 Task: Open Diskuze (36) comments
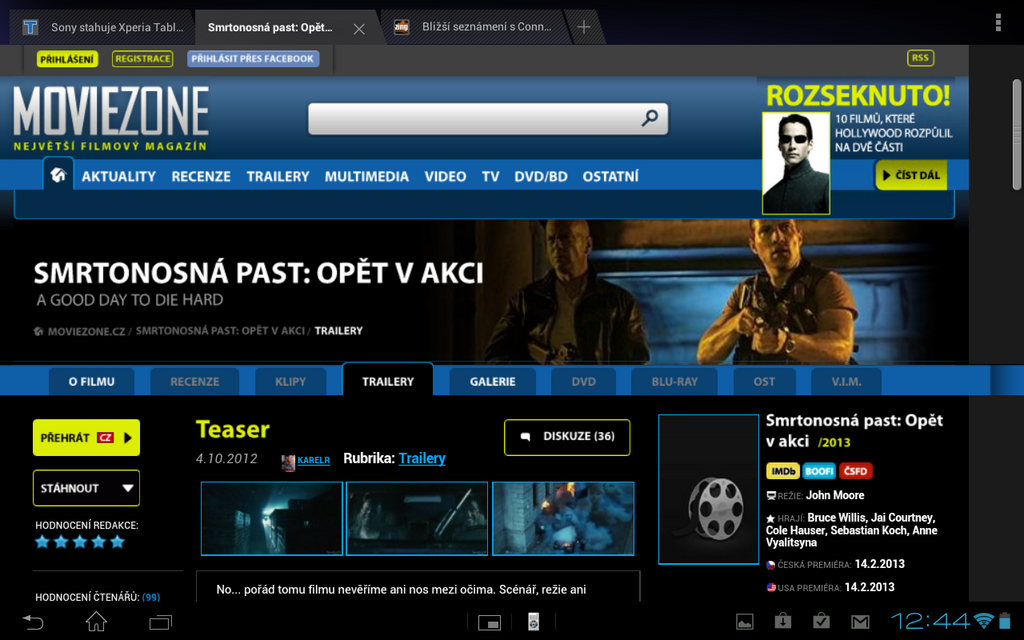(567, 436)
